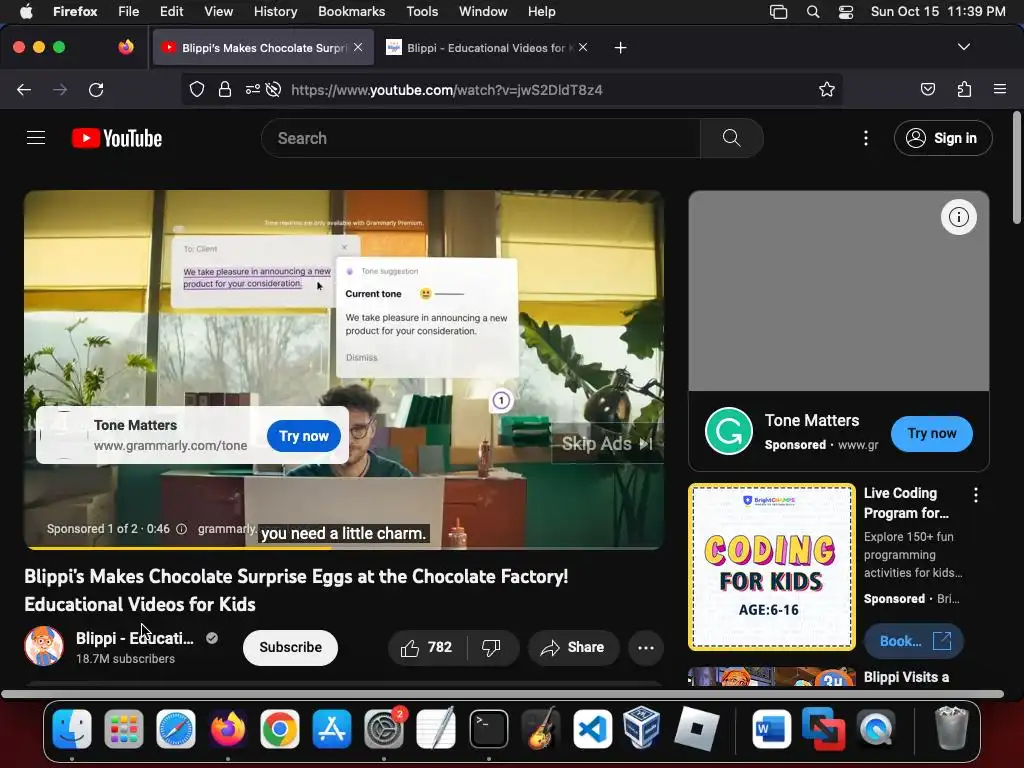Click the ad info icon next to Sponsored
Screen dimensions: 1024x768
[182, 529]
